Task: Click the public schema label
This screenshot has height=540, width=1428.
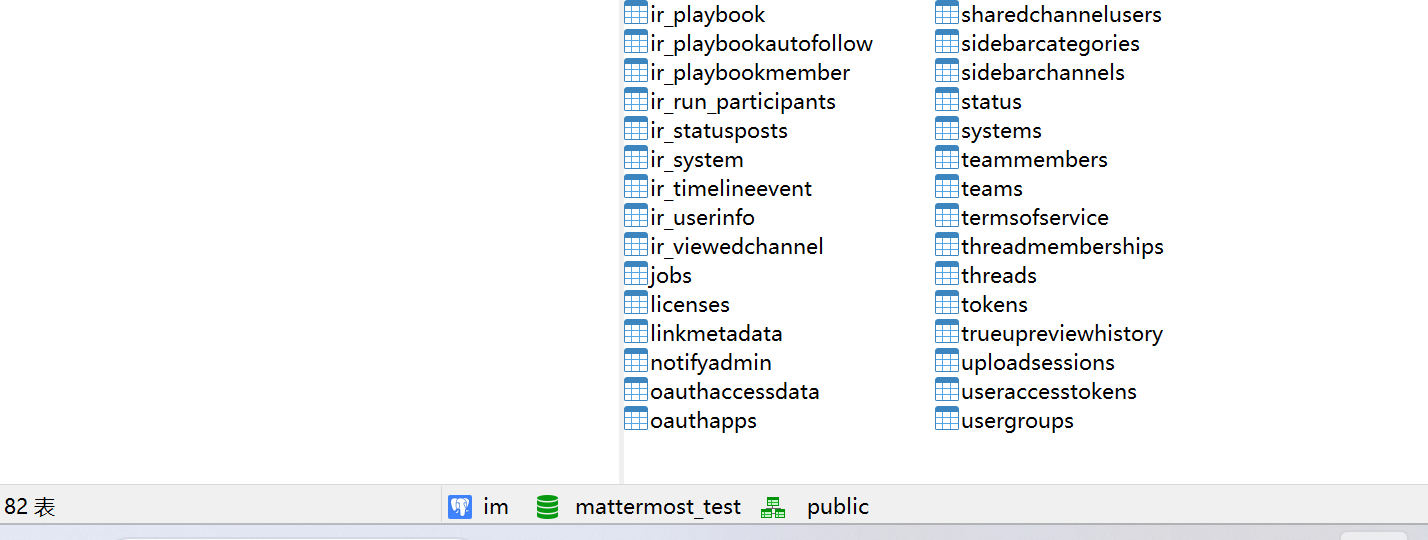Action: click(838, 507)
